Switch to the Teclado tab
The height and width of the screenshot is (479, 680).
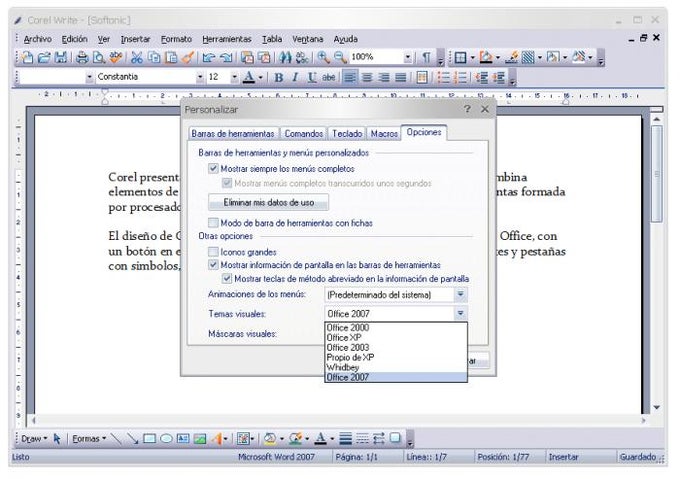point(347,134)
